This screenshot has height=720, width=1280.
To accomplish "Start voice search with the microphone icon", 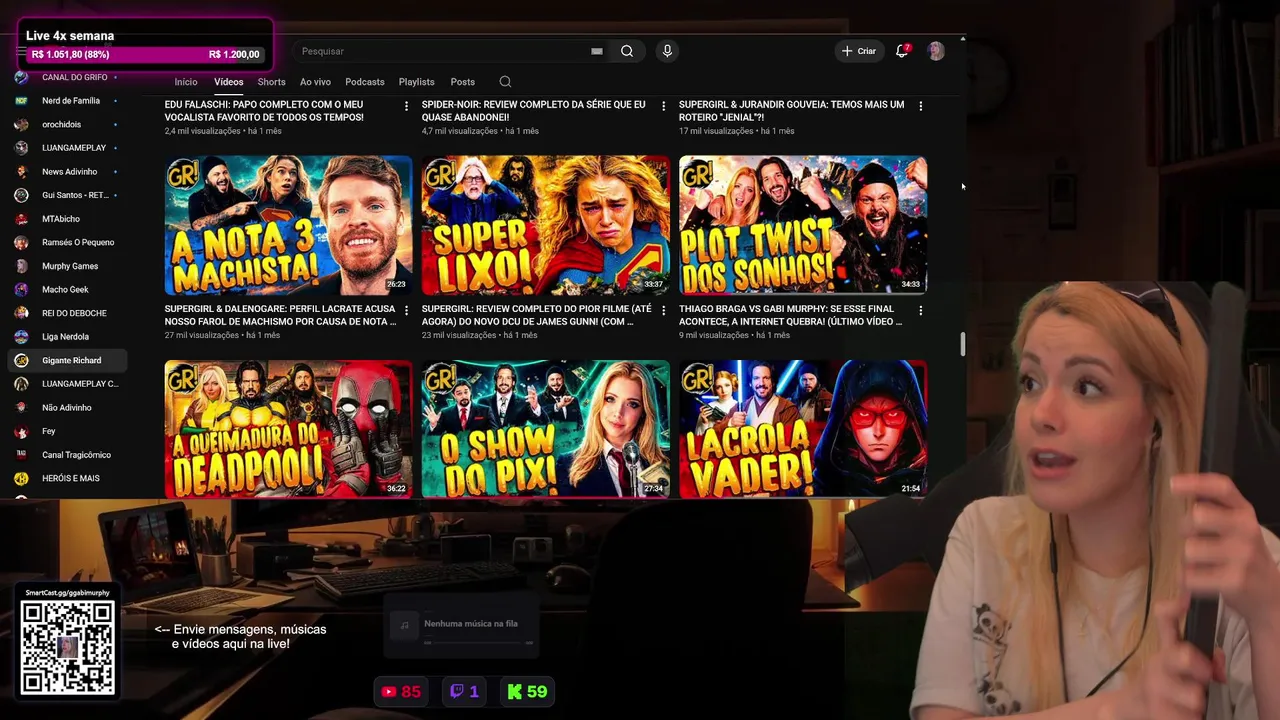I will 667,51.
